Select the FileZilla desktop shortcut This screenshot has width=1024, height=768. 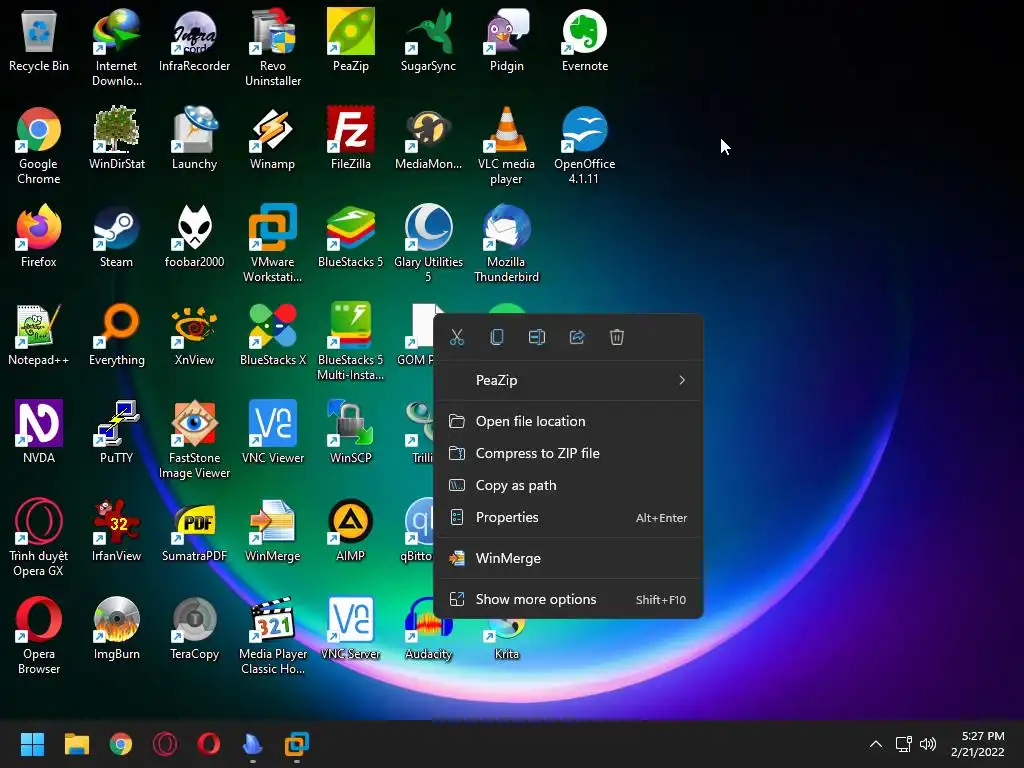[x=351, y=138]
